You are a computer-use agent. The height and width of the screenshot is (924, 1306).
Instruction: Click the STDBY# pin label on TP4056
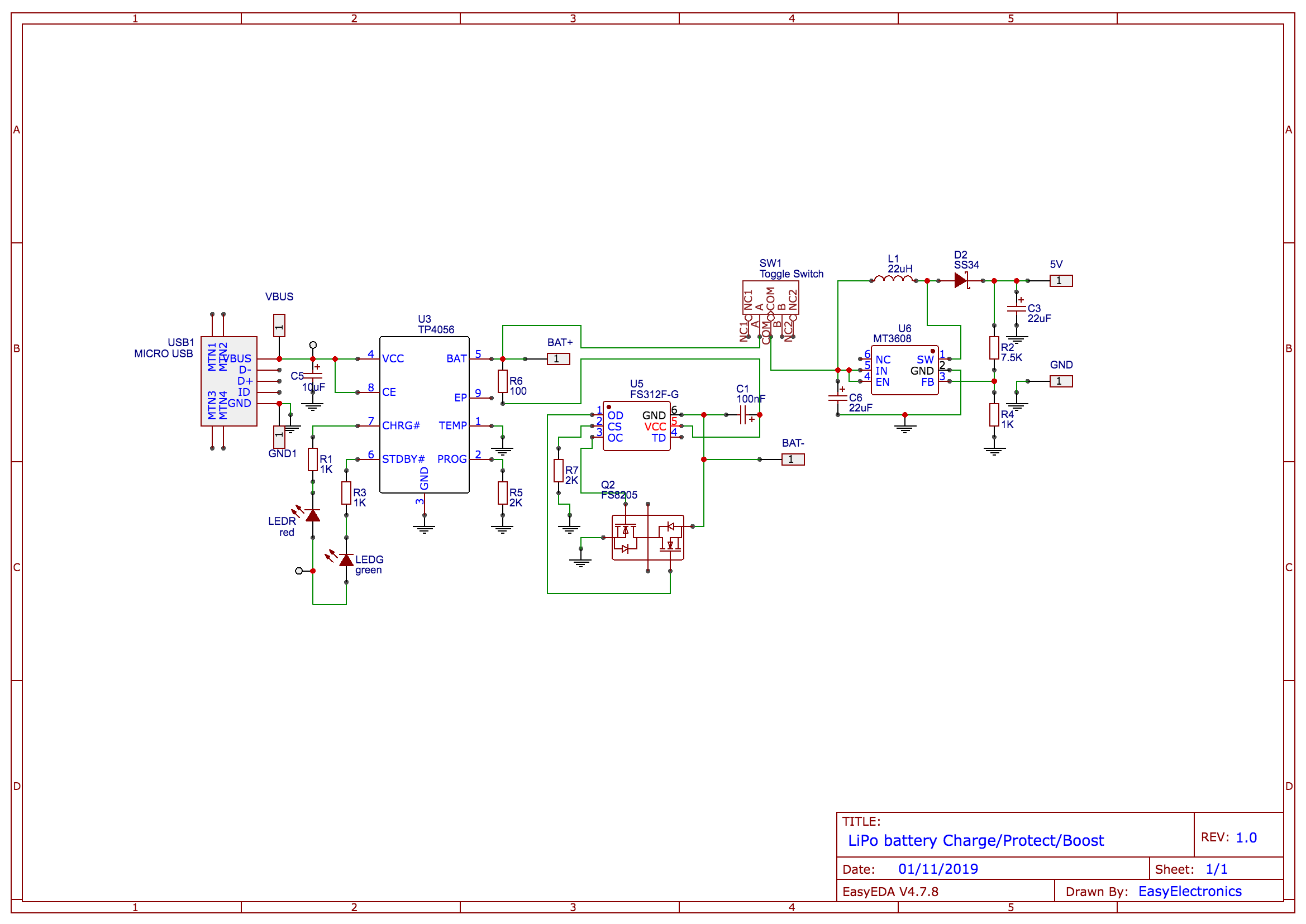click(x=403, y=459)
